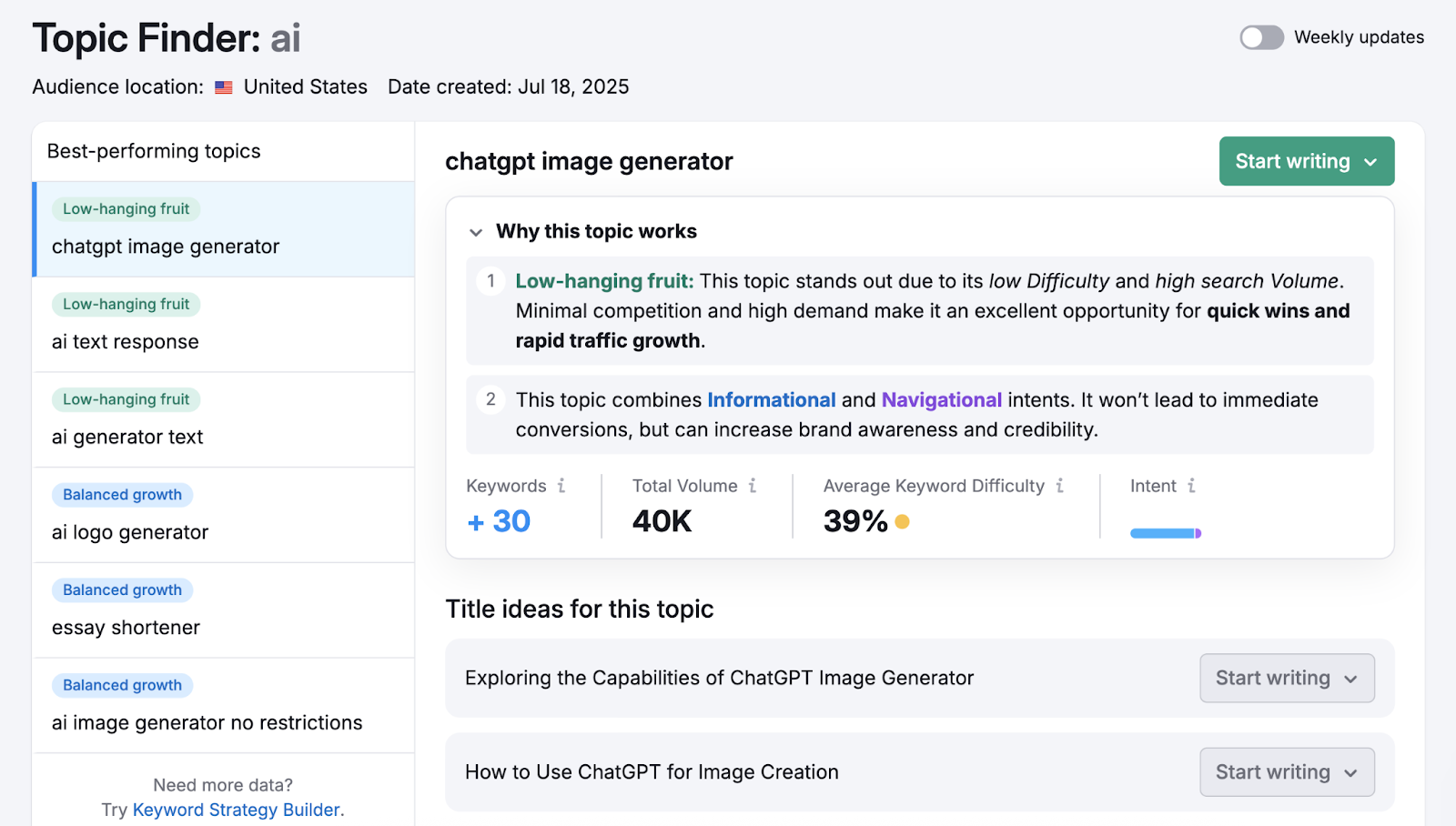Click the plus icon beside 30 keywords
Screen dimensions: 1456x826
tap(475, 522)
